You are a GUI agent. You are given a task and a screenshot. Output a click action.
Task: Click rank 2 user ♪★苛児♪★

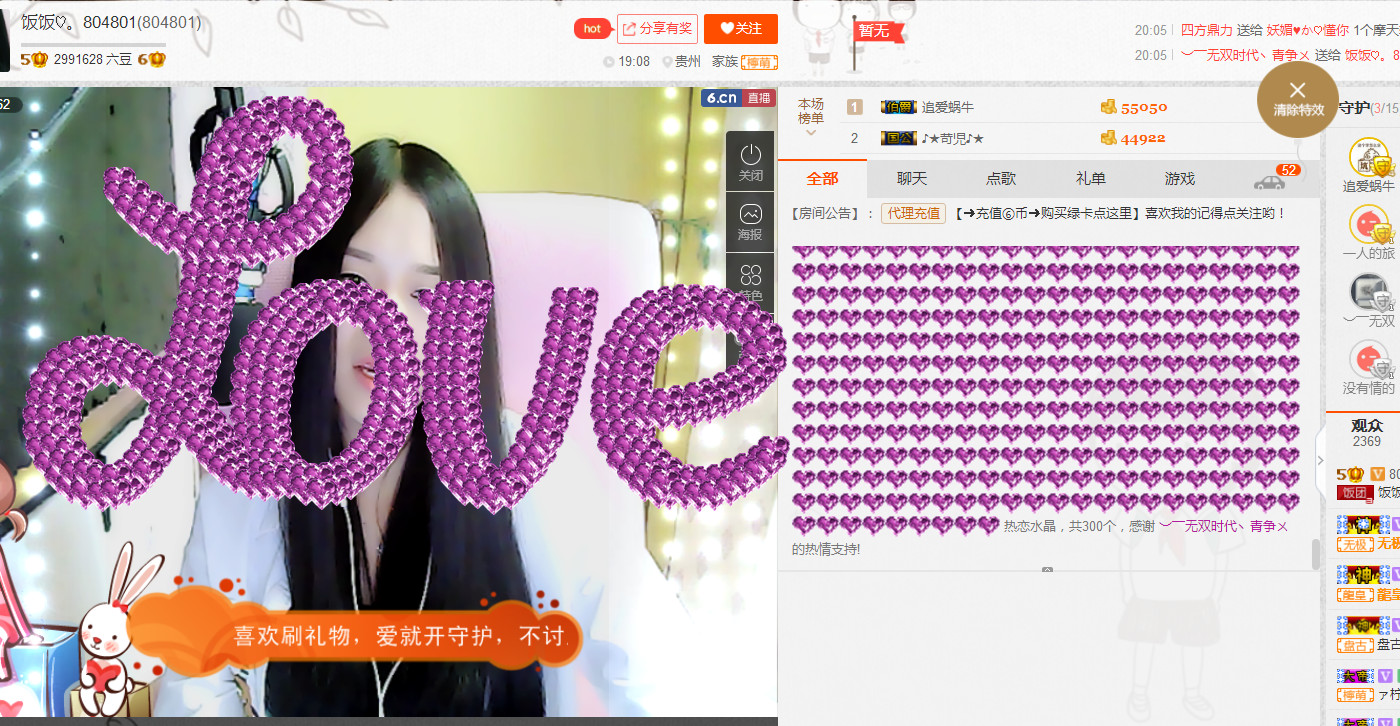point(952,138)
